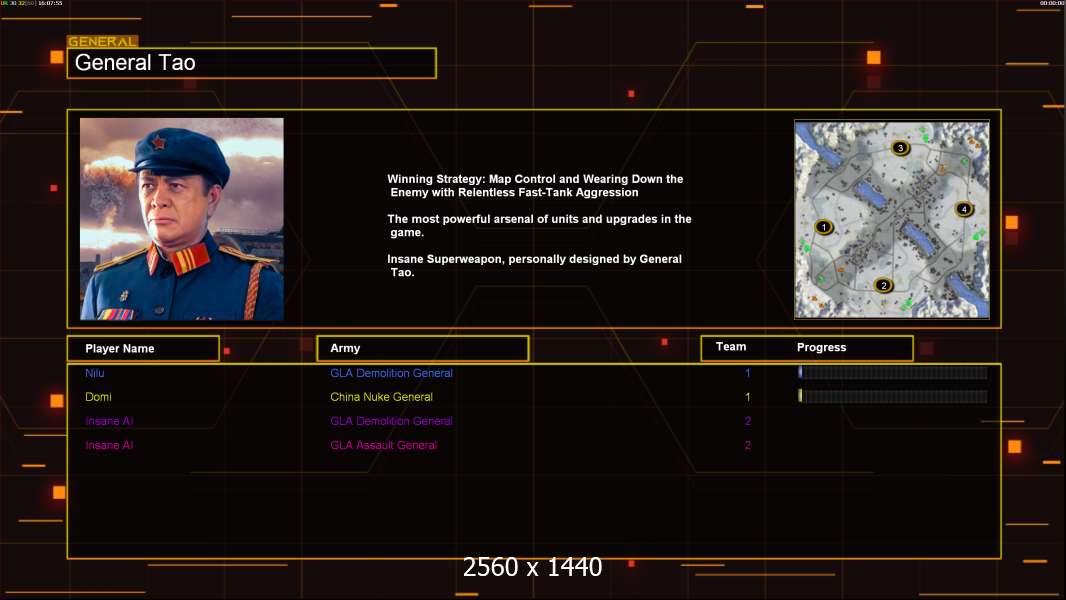
Task: Click the 'GENERAL' label tag
Action: click(x=103, y=41)
